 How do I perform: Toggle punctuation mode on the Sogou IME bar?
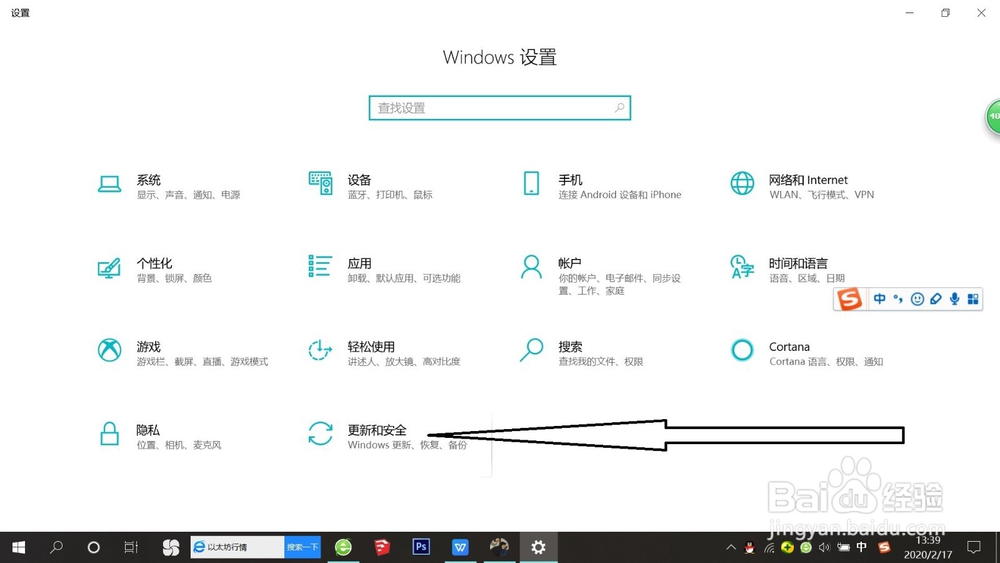tap(898, 299)
